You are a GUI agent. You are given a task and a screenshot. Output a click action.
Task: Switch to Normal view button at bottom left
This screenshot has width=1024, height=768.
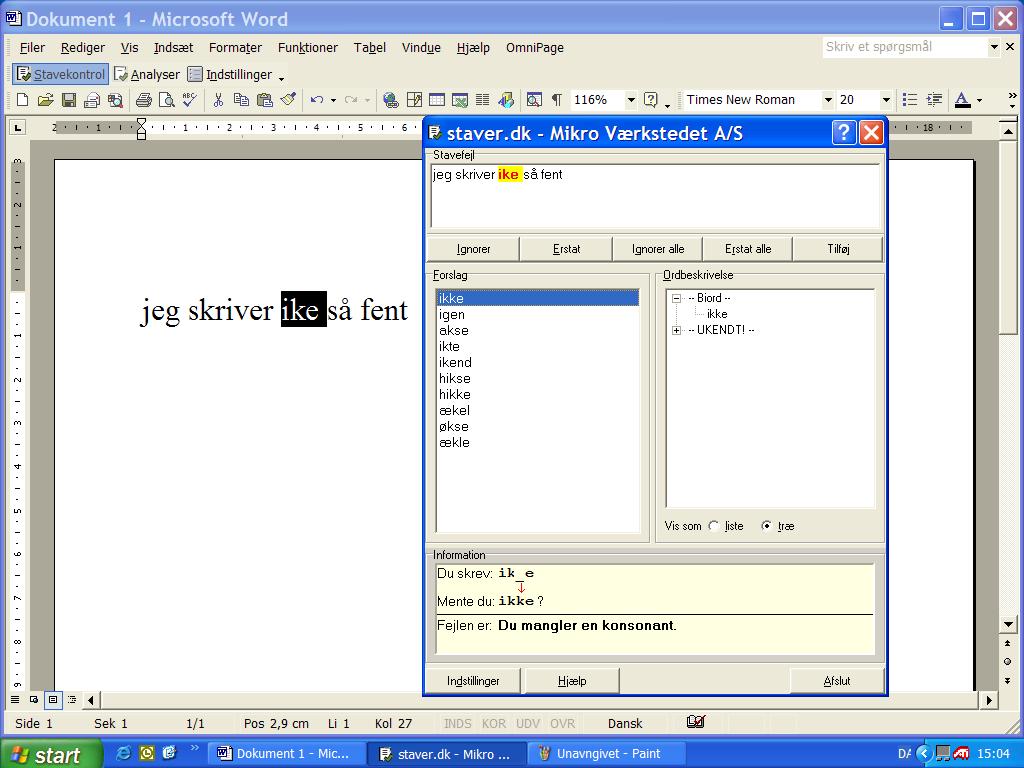tap(14, 700)
